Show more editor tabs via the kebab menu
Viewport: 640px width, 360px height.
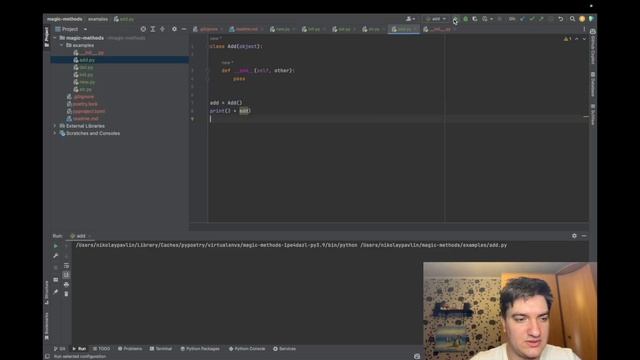(x=584, y=29)
